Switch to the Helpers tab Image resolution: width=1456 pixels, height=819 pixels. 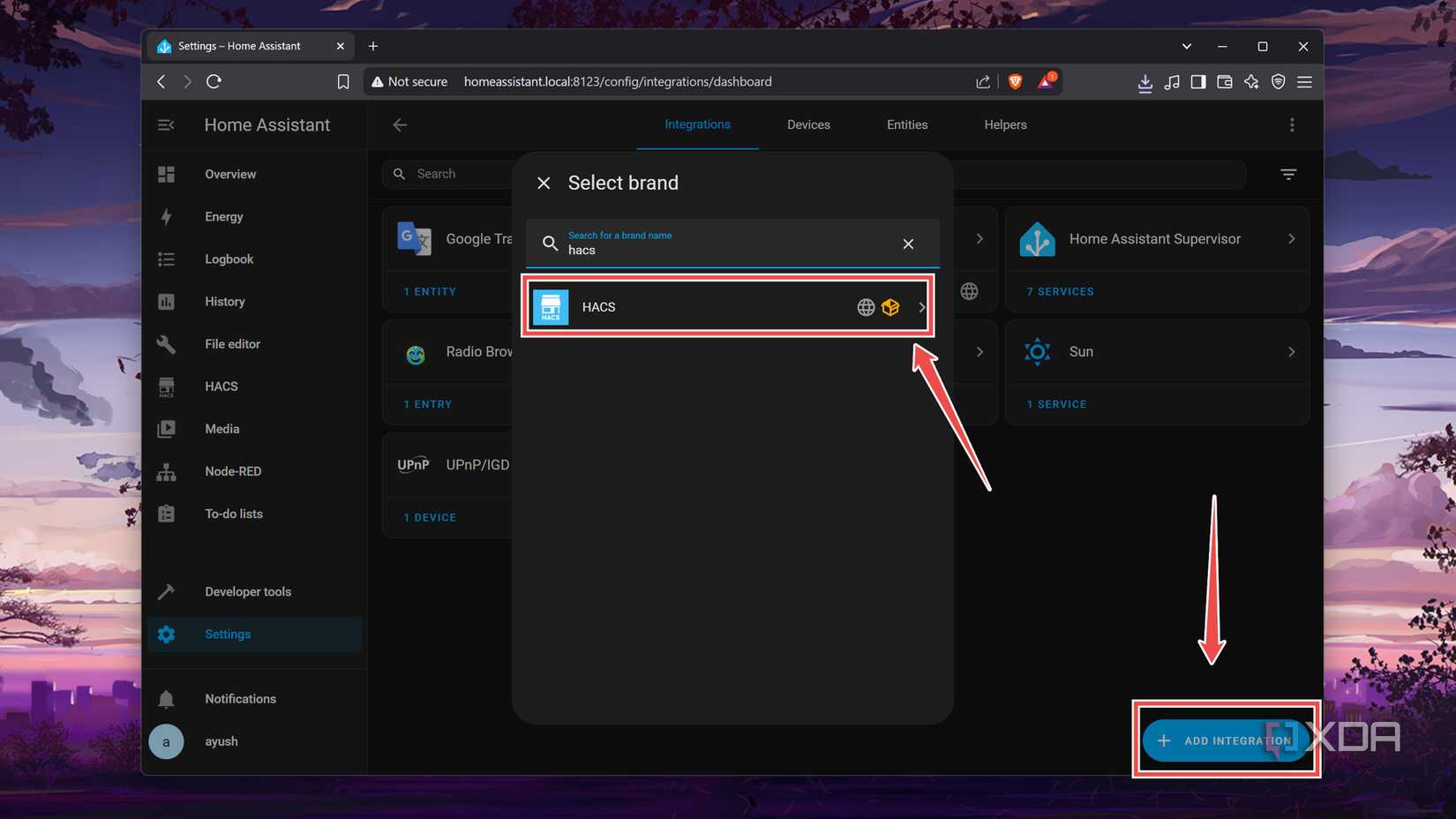[1005, 124]
